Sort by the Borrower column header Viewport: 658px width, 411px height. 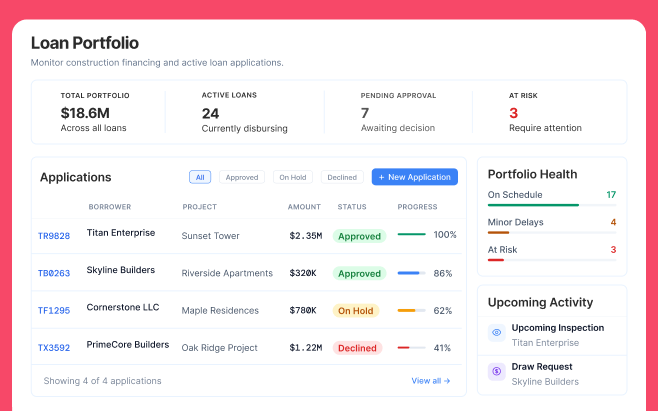click(x=110, y=207)
